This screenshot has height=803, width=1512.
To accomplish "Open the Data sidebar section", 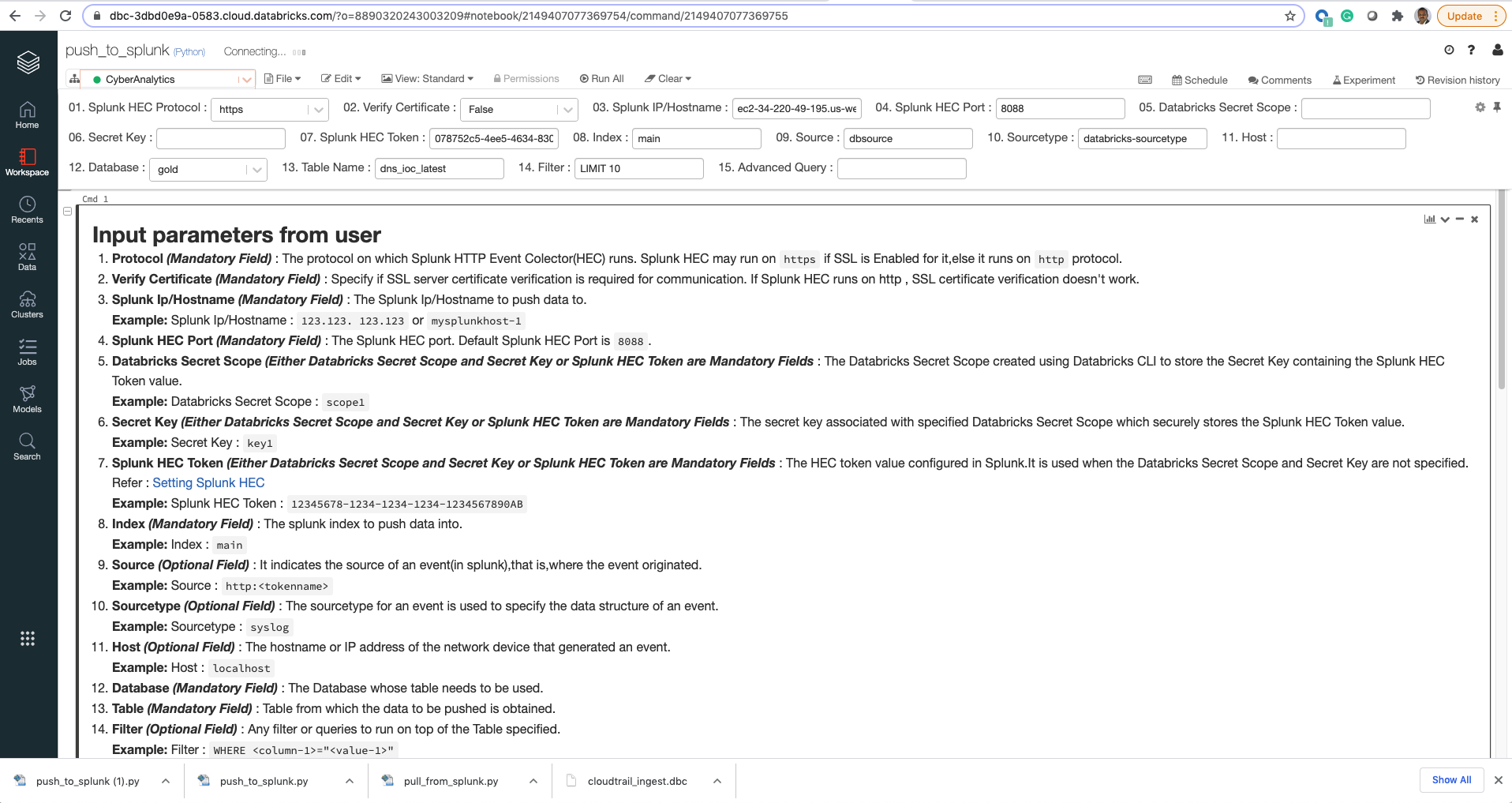I will pos(28,257).
